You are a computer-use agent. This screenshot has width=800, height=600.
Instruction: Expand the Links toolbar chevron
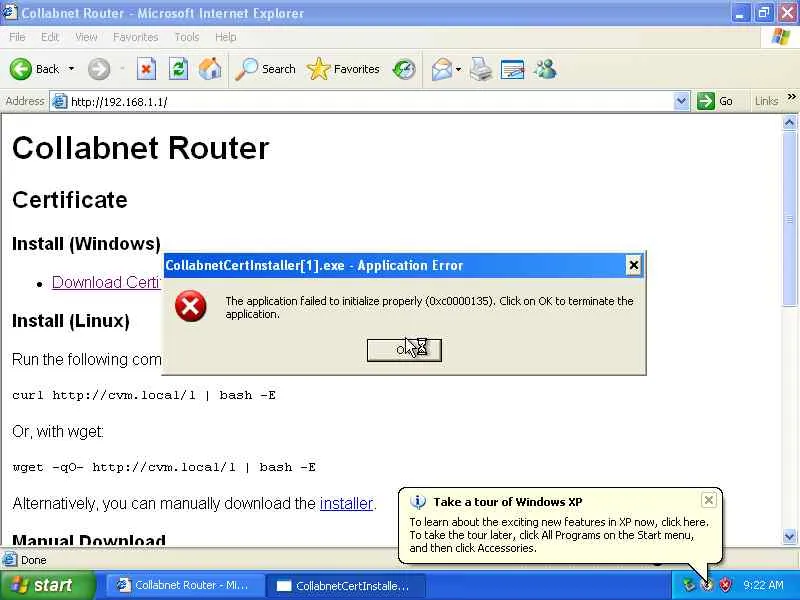[791, 96]
